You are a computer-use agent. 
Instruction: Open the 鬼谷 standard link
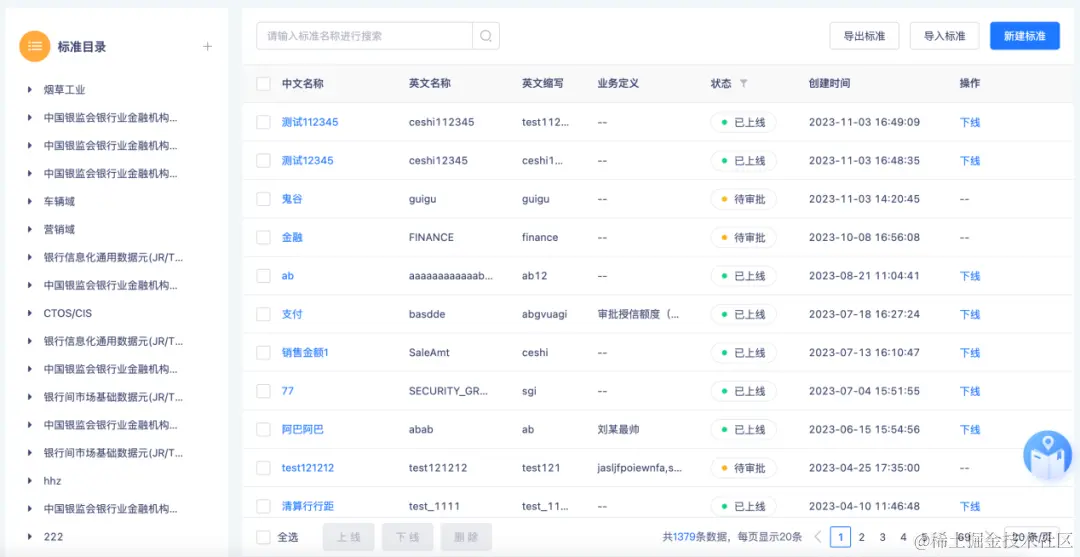292,199
